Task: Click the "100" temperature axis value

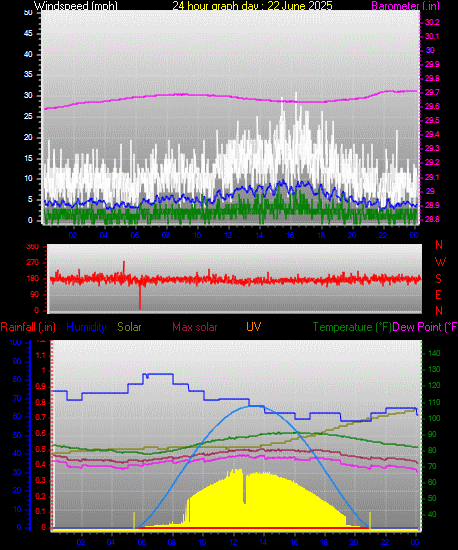Action: tap(435, 418)
